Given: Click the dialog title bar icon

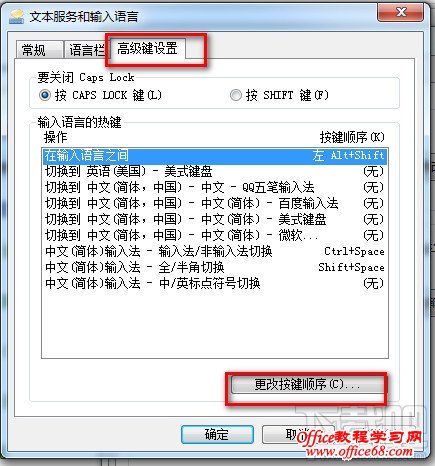Looking at the screenshot, I should (x=17, y=16).
